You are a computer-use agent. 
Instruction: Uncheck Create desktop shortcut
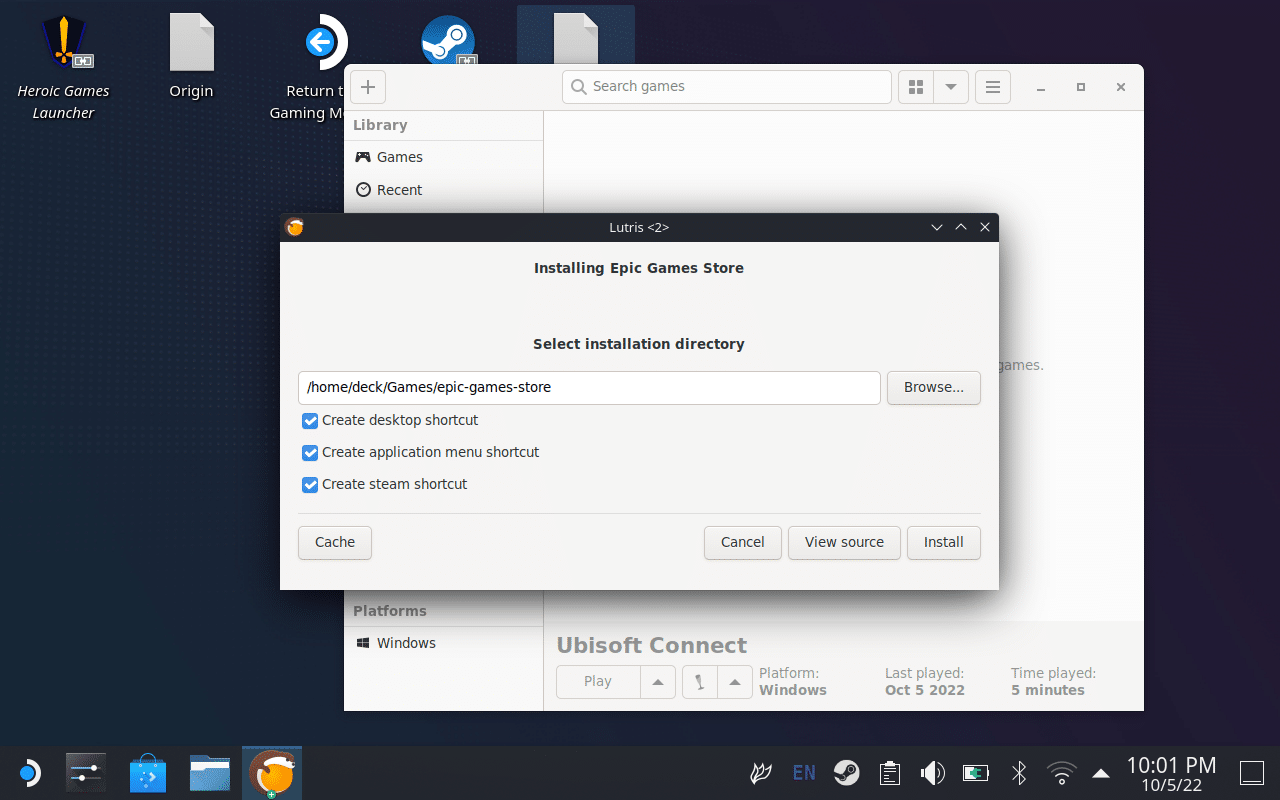point(310,421)
